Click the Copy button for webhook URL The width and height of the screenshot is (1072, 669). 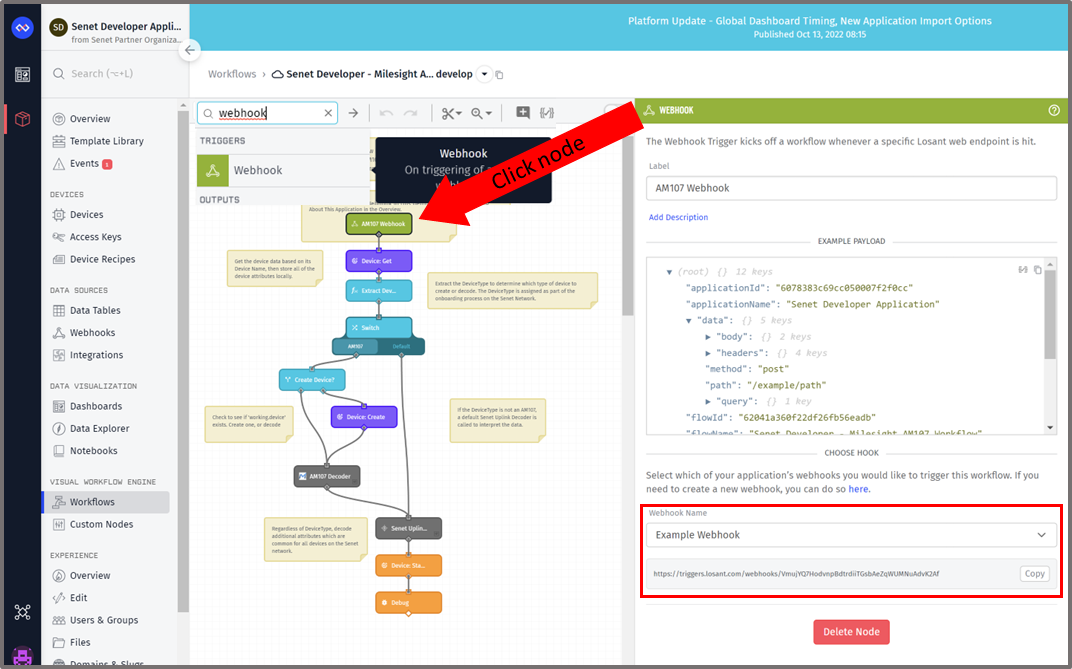(1034, 574)
